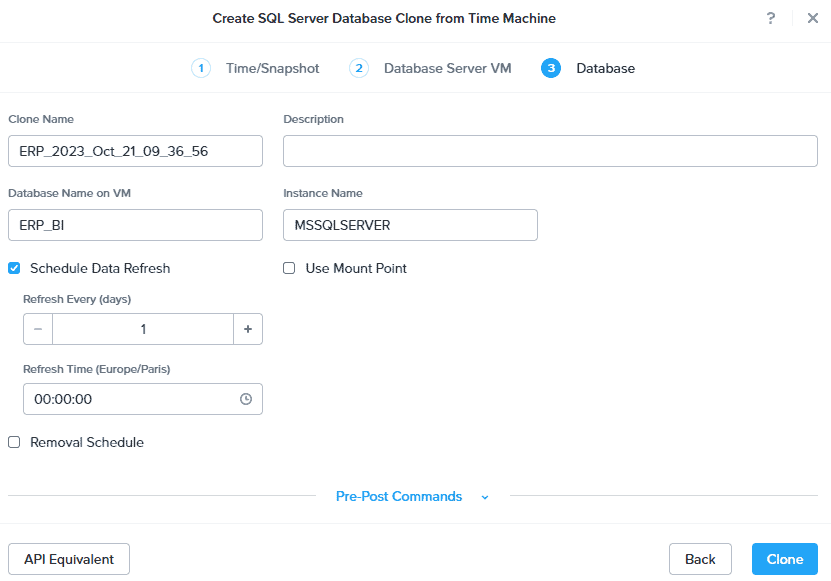The height and width of the screenshot is (581, 831).
Task: Uncheck Schedule Data Refresh checkbox
Action: 14,268
